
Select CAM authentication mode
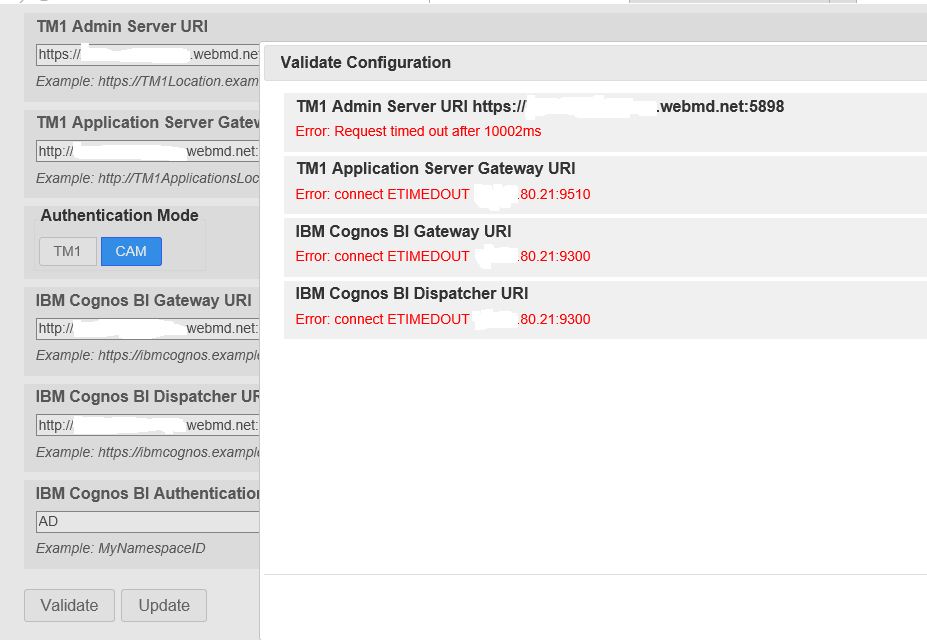coord(131,251)
